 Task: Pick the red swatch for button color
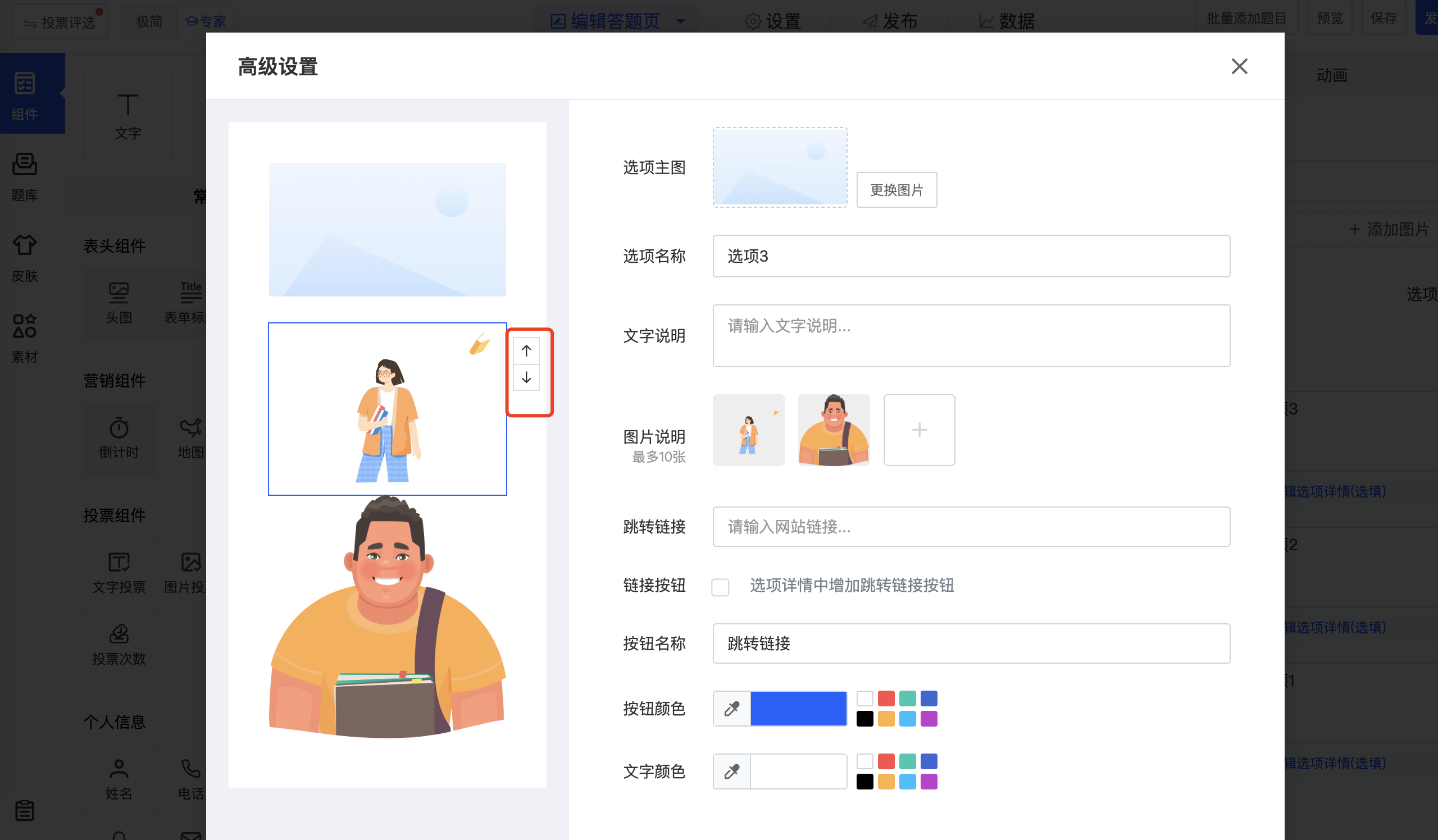[x=886, y=699]
